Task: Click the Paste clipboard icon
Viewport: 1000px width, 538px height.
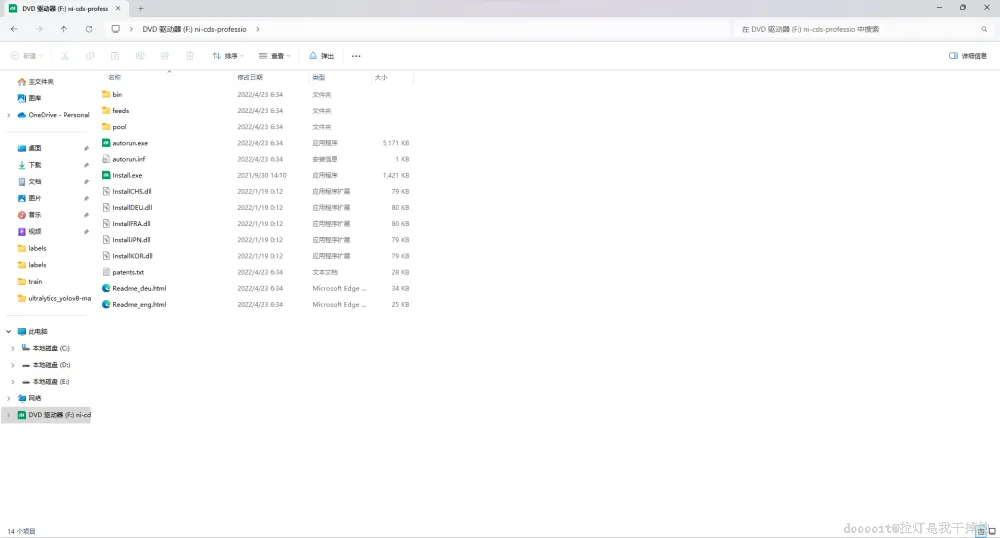Action: pyautogui.click(x=115, y=56)
